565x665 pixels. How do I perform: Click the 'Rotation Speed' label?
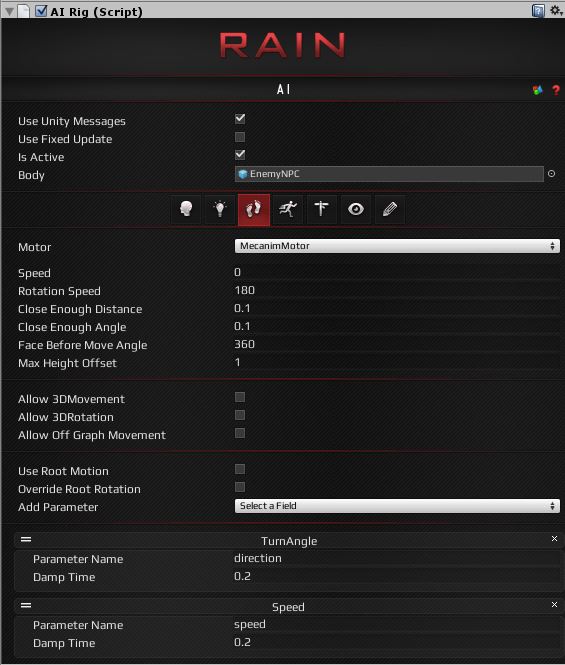point(59,291)
